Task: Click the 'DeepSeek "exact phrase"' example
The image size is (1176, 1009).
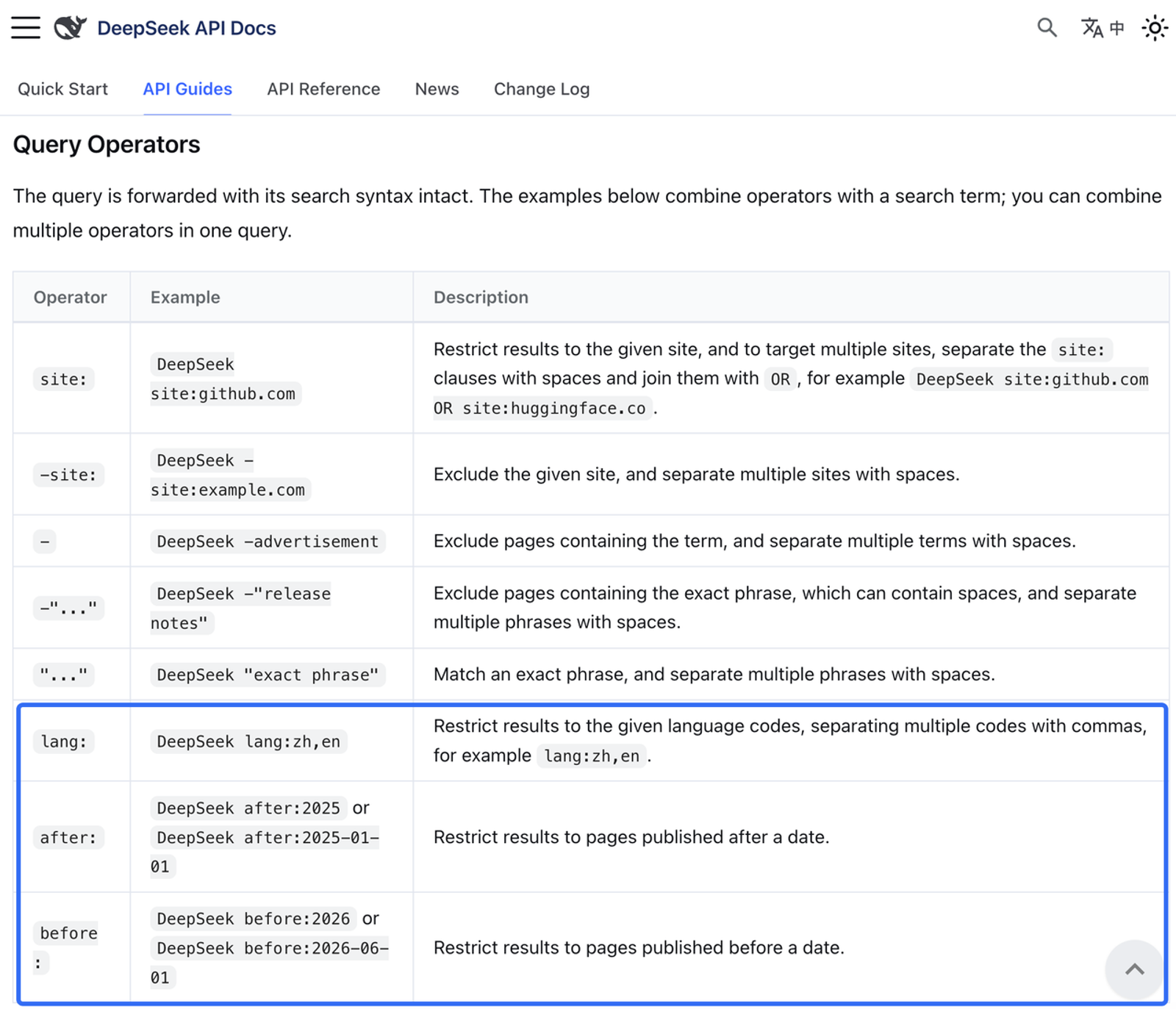Action: tap(268, 675)
